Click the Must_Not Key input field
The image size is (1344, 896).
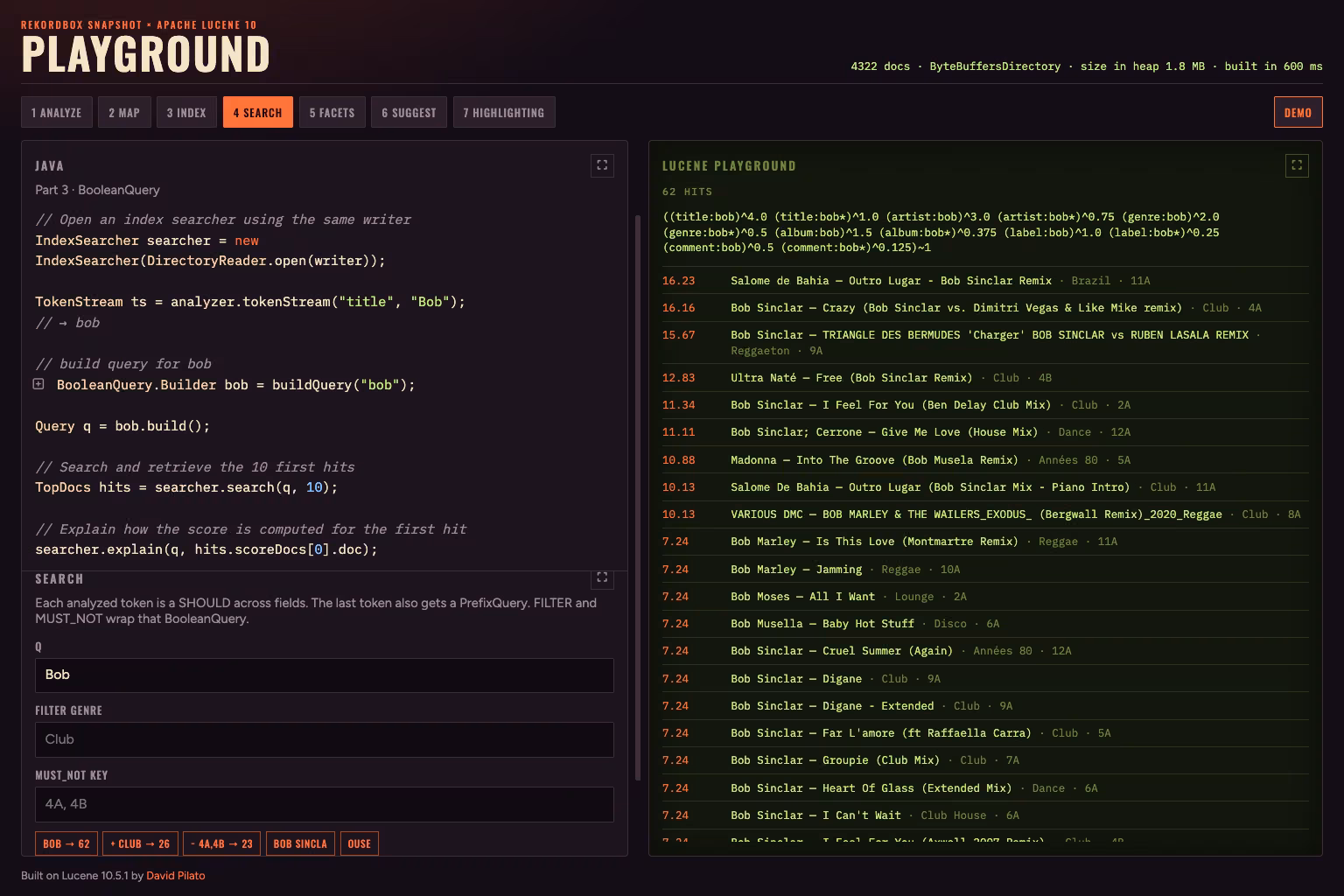coord(325,804)
